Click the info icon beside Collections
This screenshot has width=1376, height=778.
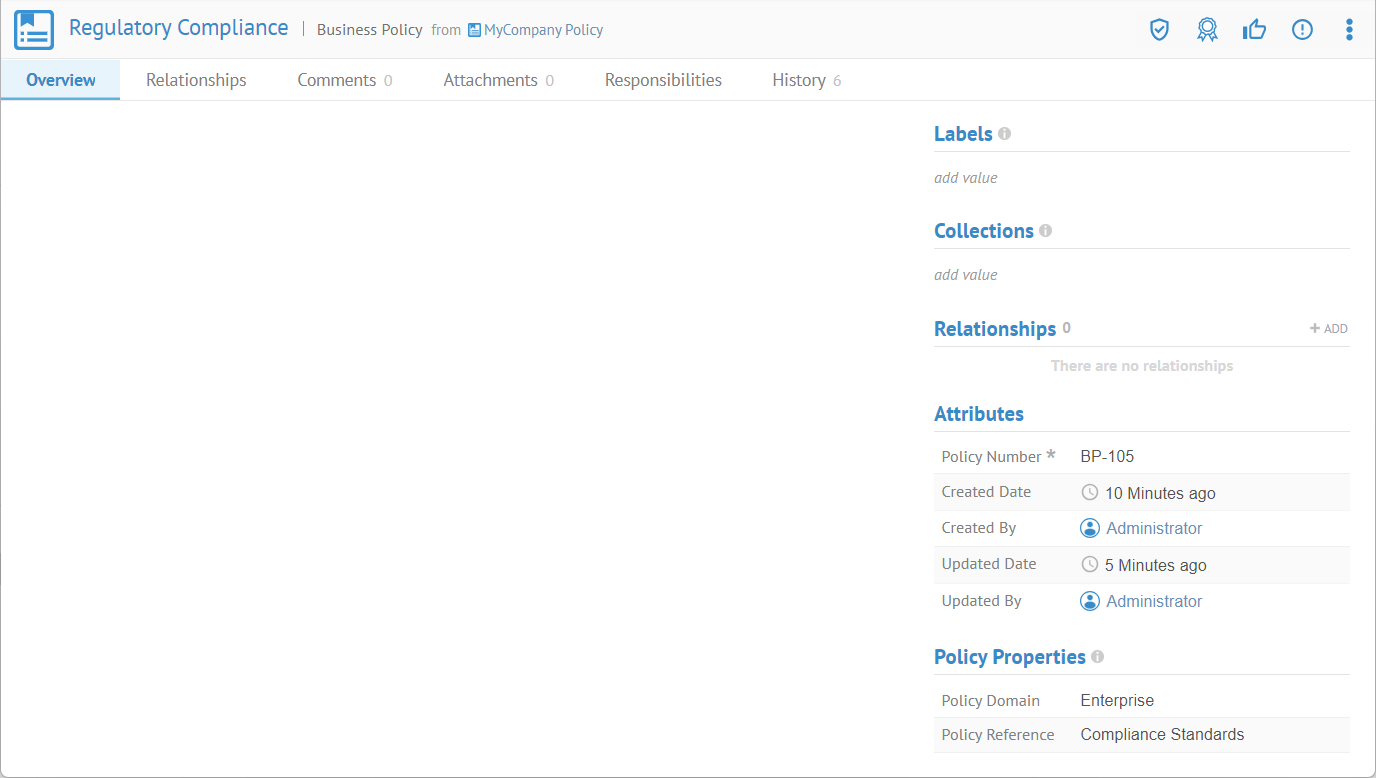point(1045,231)
